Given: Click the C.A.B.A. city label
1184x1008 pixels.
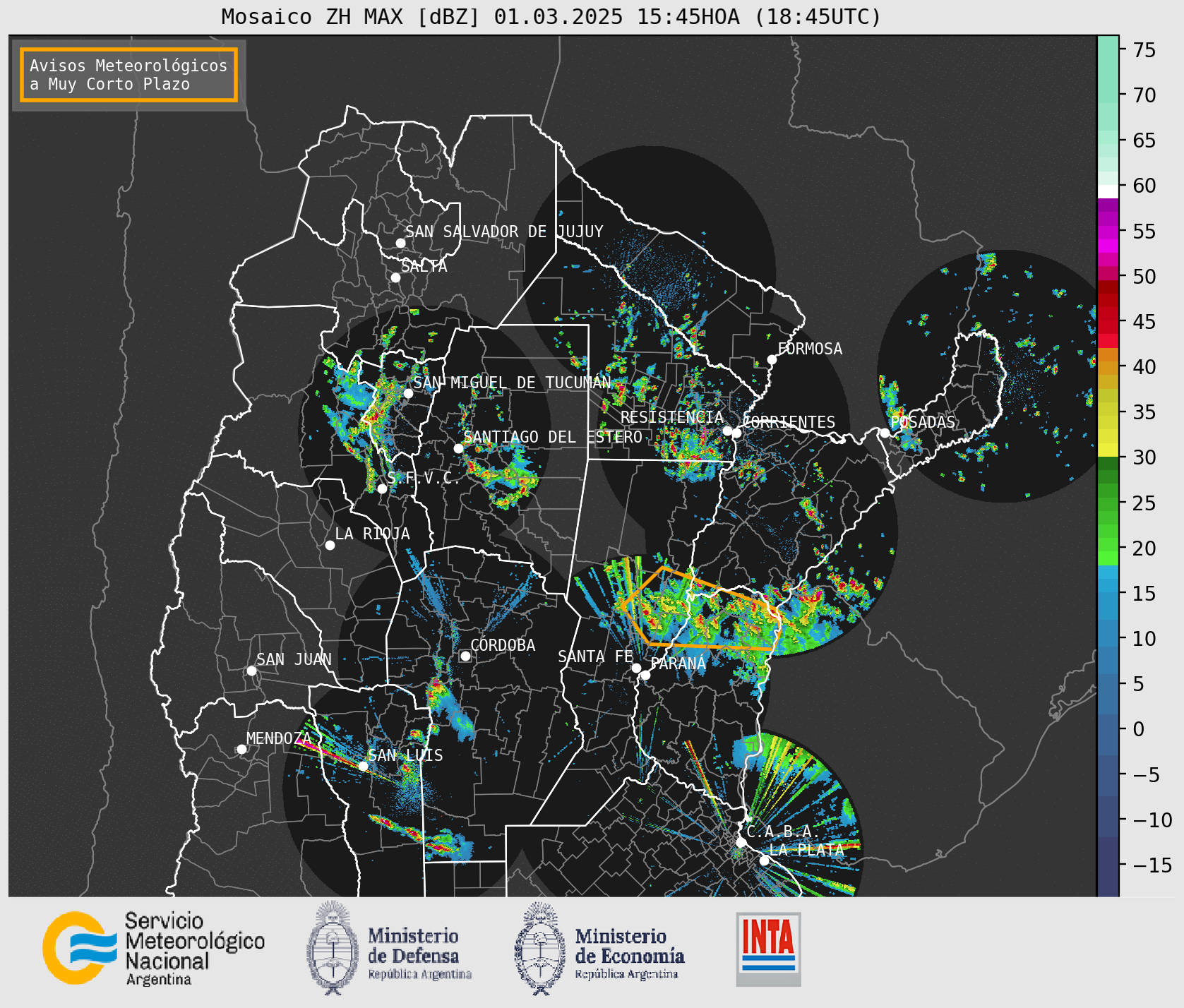Looking at the screenshot, I should (x=783, y=832).
